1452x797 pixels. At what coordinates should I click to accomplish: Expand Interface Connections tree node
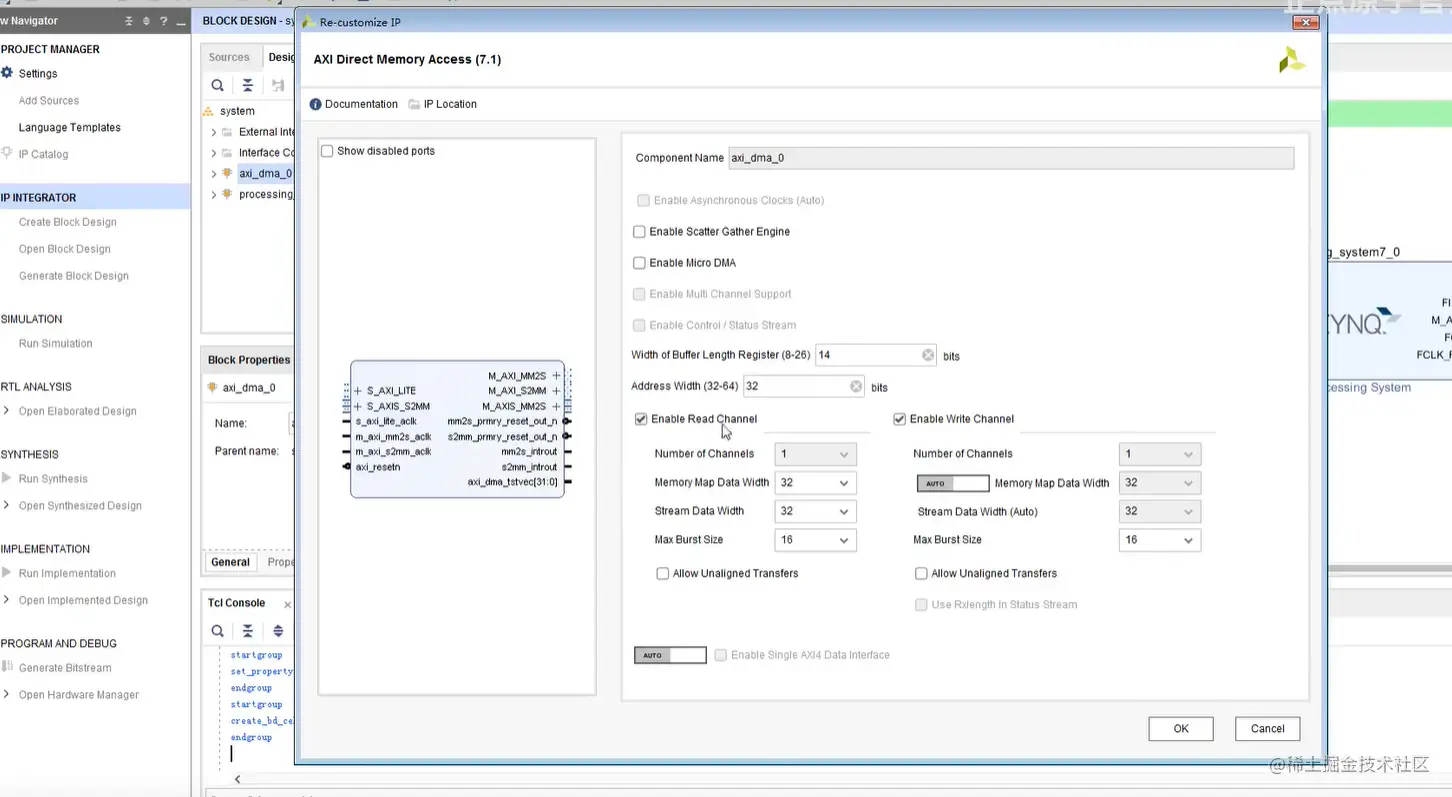[x=213, y=153]
